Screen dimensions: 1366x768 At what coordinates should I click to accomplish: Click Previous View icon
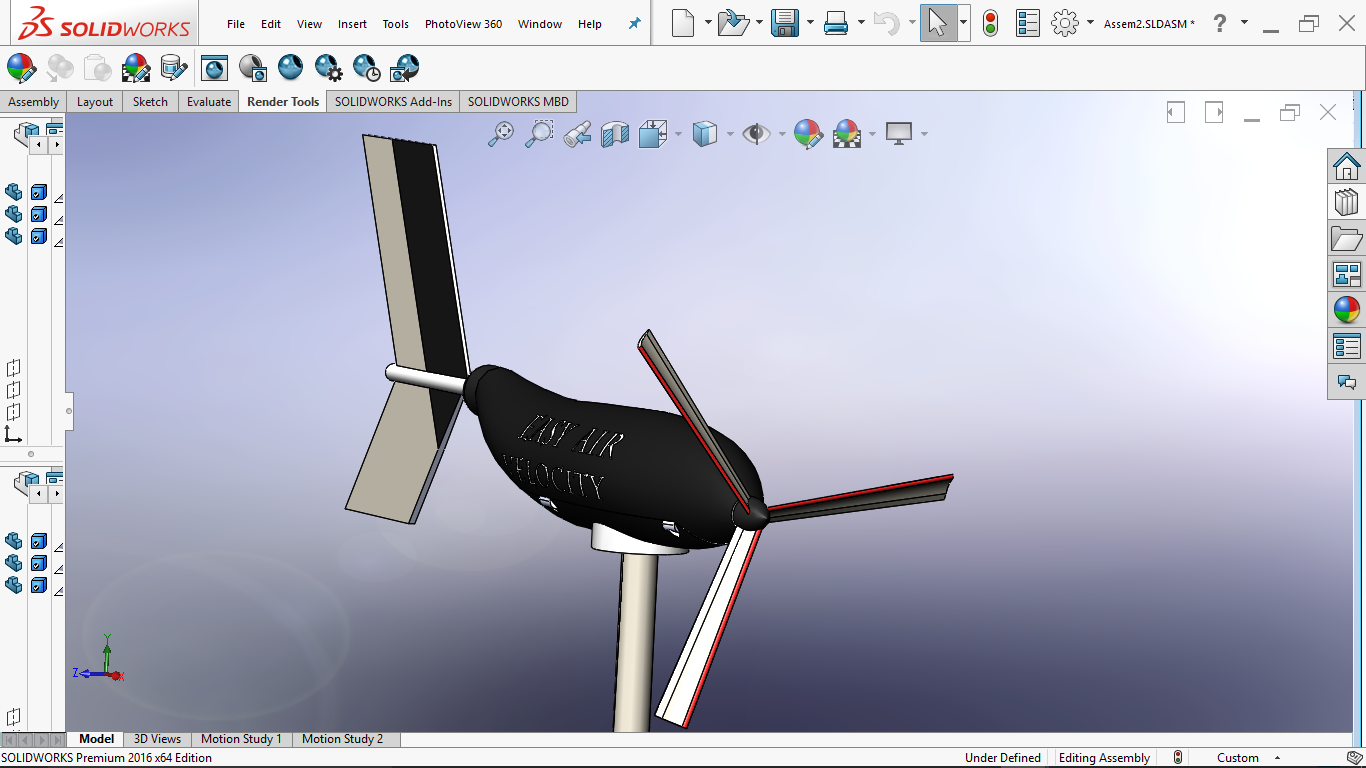[577, 134]
